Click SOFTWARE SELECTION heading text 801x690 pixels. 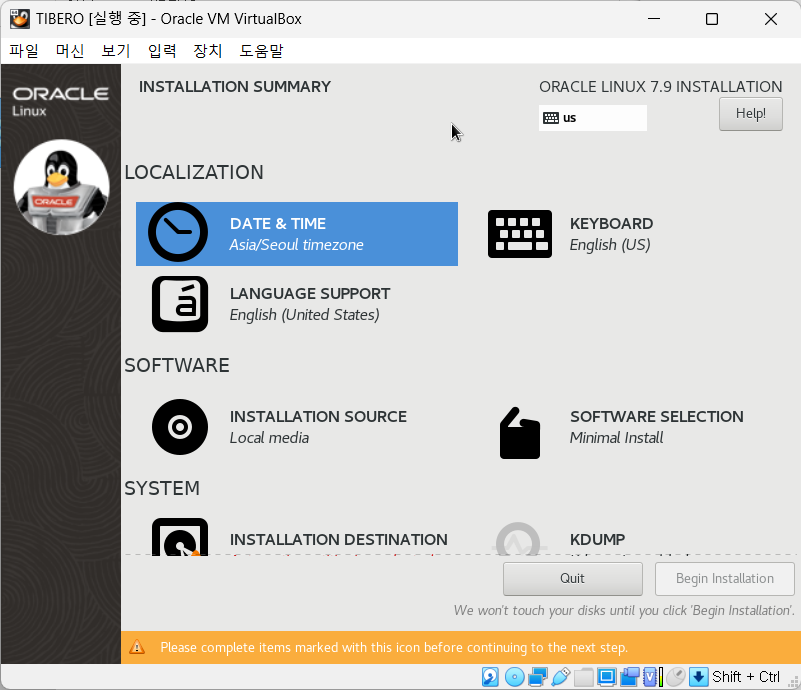coord(657,417)
